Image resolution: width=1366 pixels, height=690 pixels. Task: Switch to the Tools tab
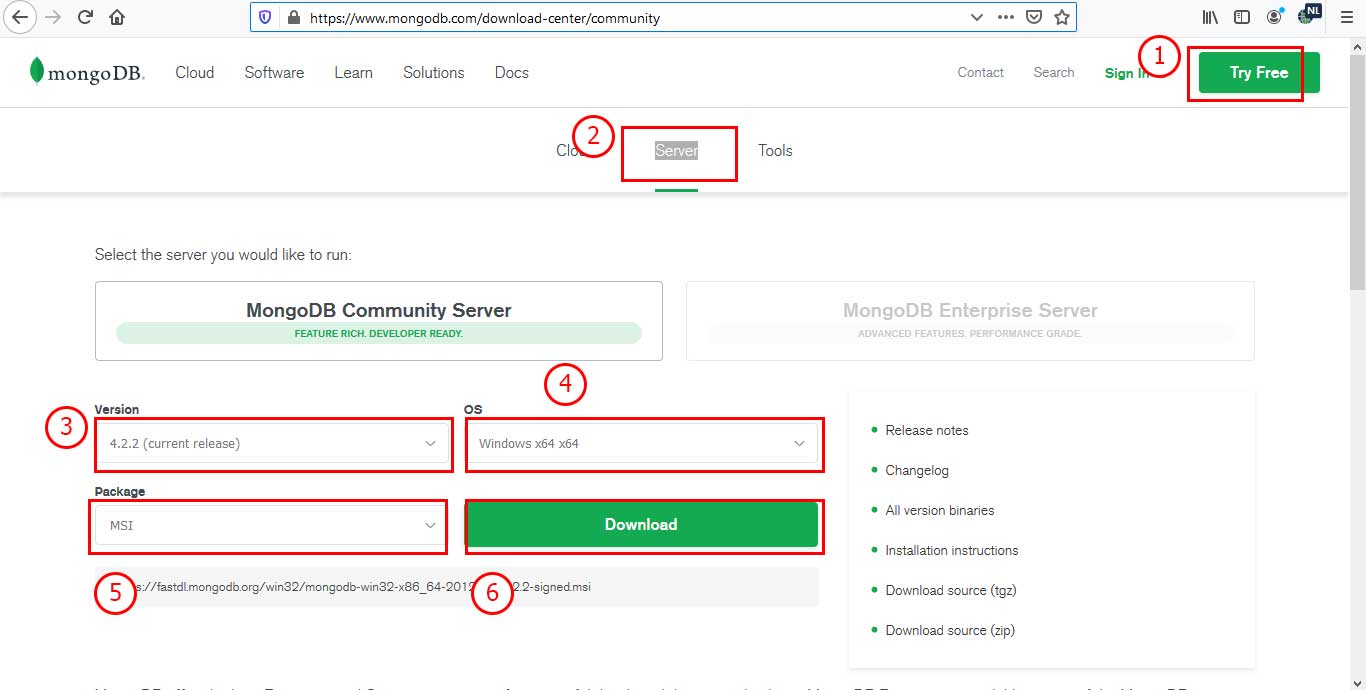(775, 150)
